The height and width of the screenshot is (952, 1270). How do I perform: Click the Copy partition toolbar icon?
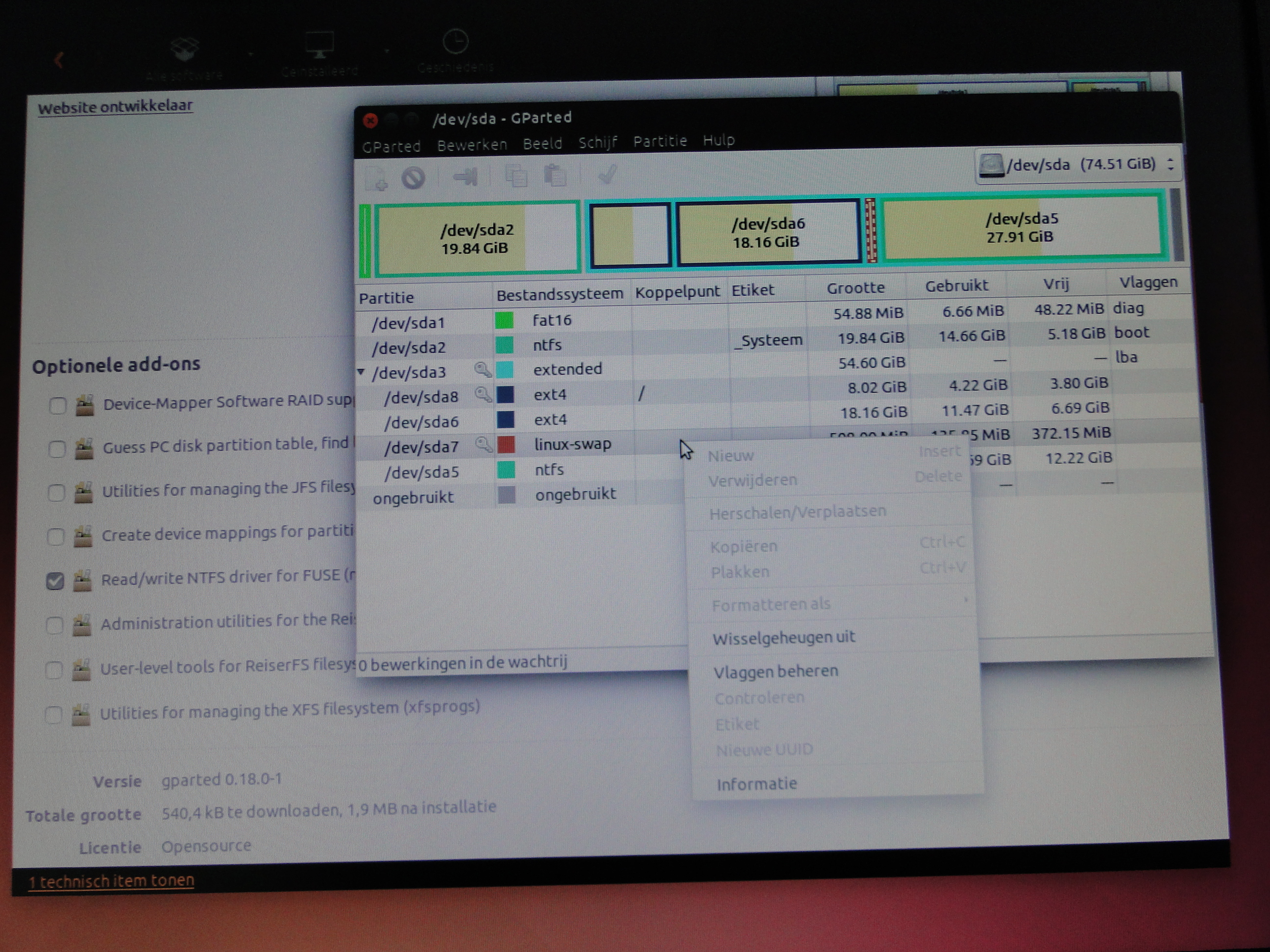(515, 176)
